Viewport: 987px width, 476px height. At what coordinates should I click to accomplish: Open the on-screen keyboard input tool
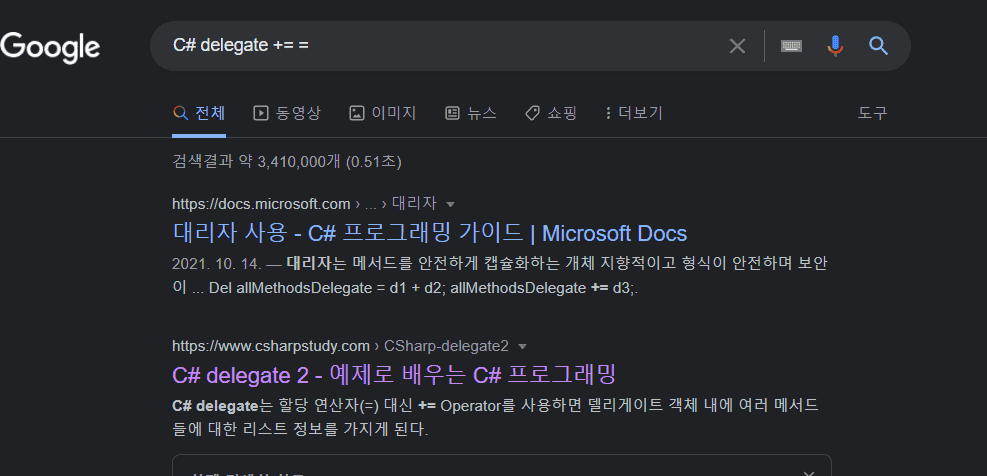[x=791, y=46]
